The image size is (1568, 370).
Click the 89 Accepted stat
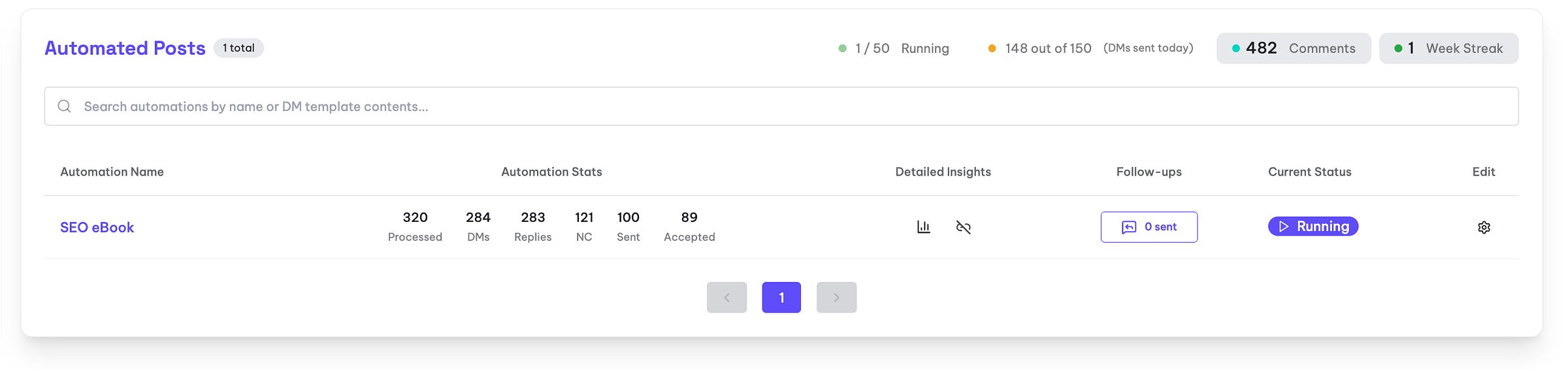point(689,226)
